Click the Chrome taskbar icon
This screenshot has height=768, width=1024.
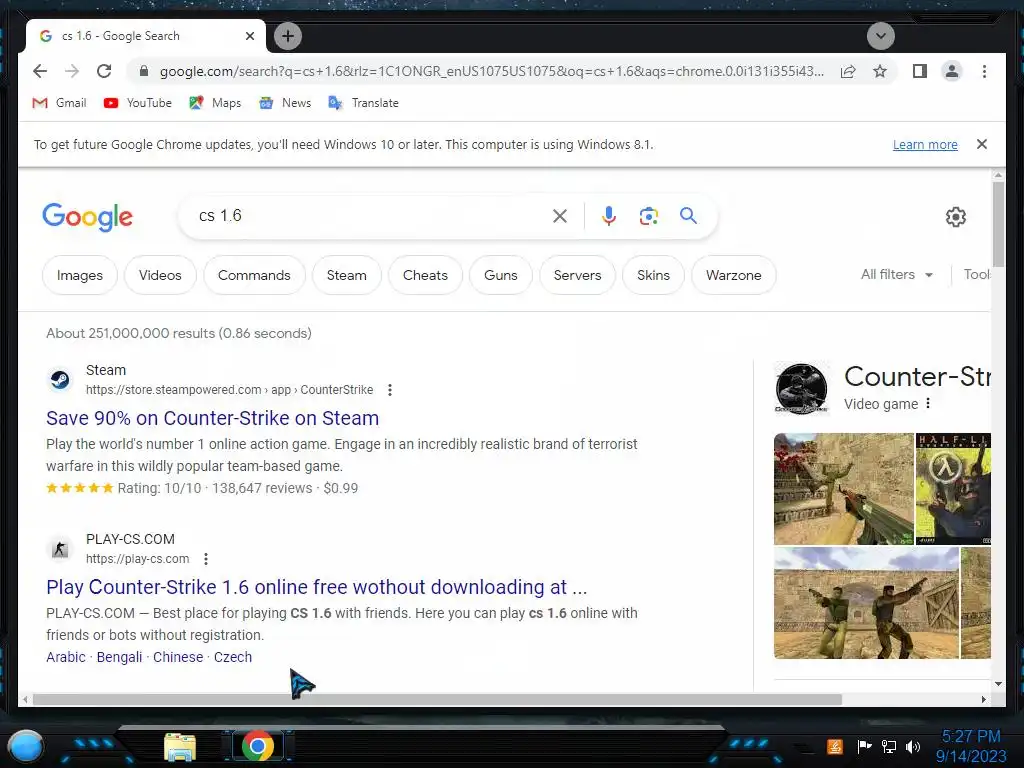point(258,746)
